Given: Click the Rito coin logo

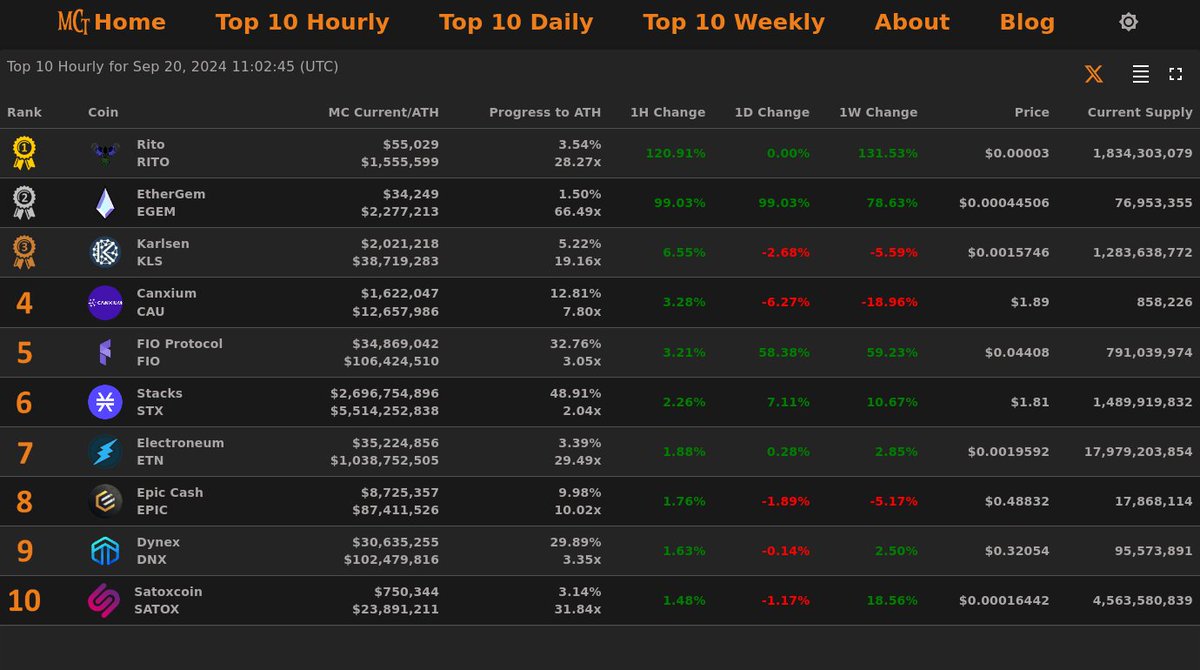Looking at the screenshot, I should pos(105,153).
